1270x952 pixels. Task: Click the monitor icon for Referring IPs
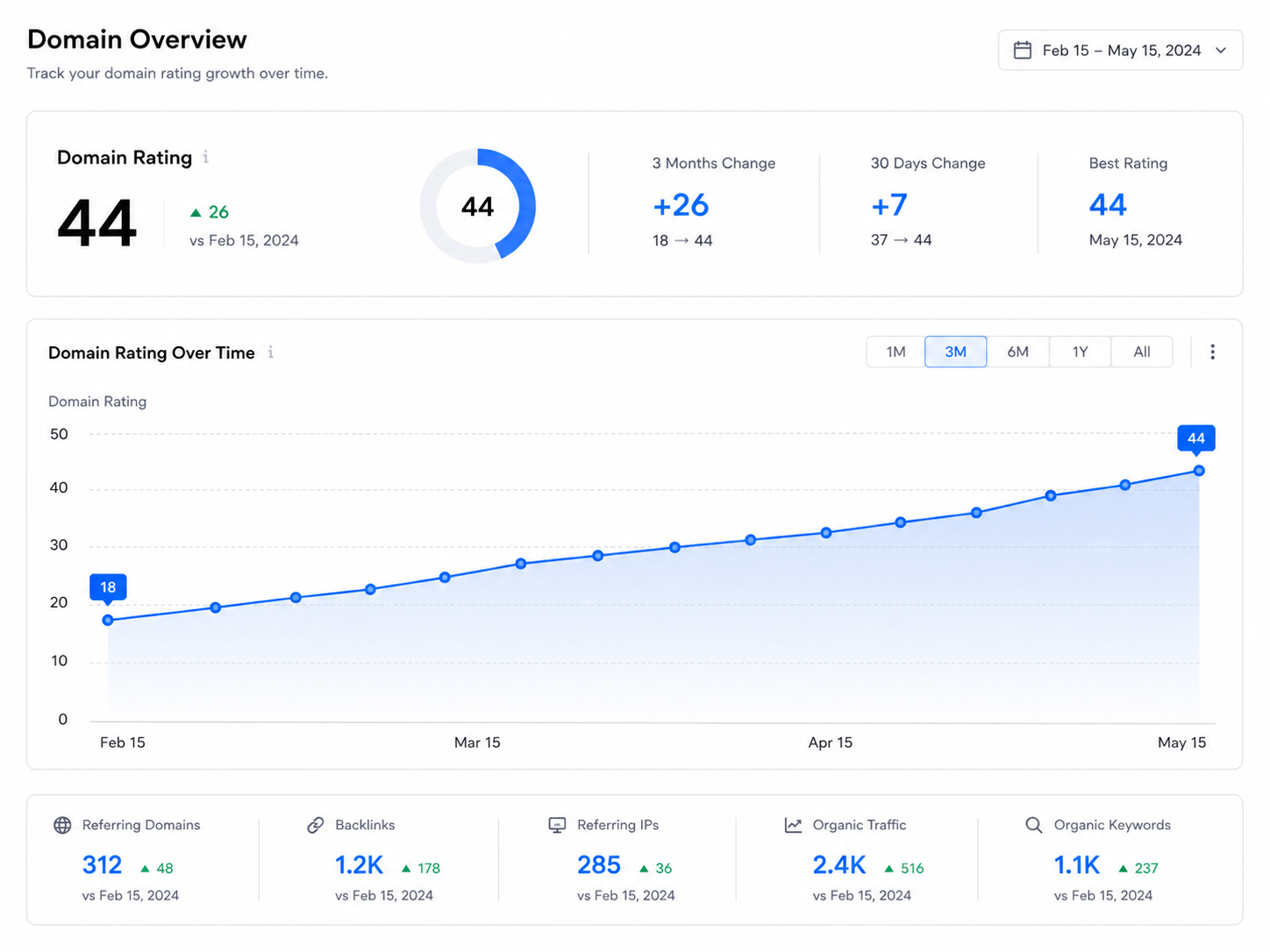557,825
